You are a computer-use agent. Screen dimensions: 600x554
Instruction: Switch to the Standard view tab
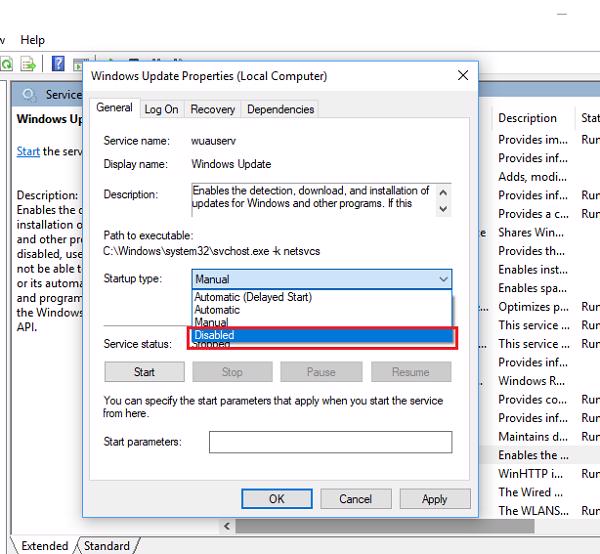click(107, 546)
